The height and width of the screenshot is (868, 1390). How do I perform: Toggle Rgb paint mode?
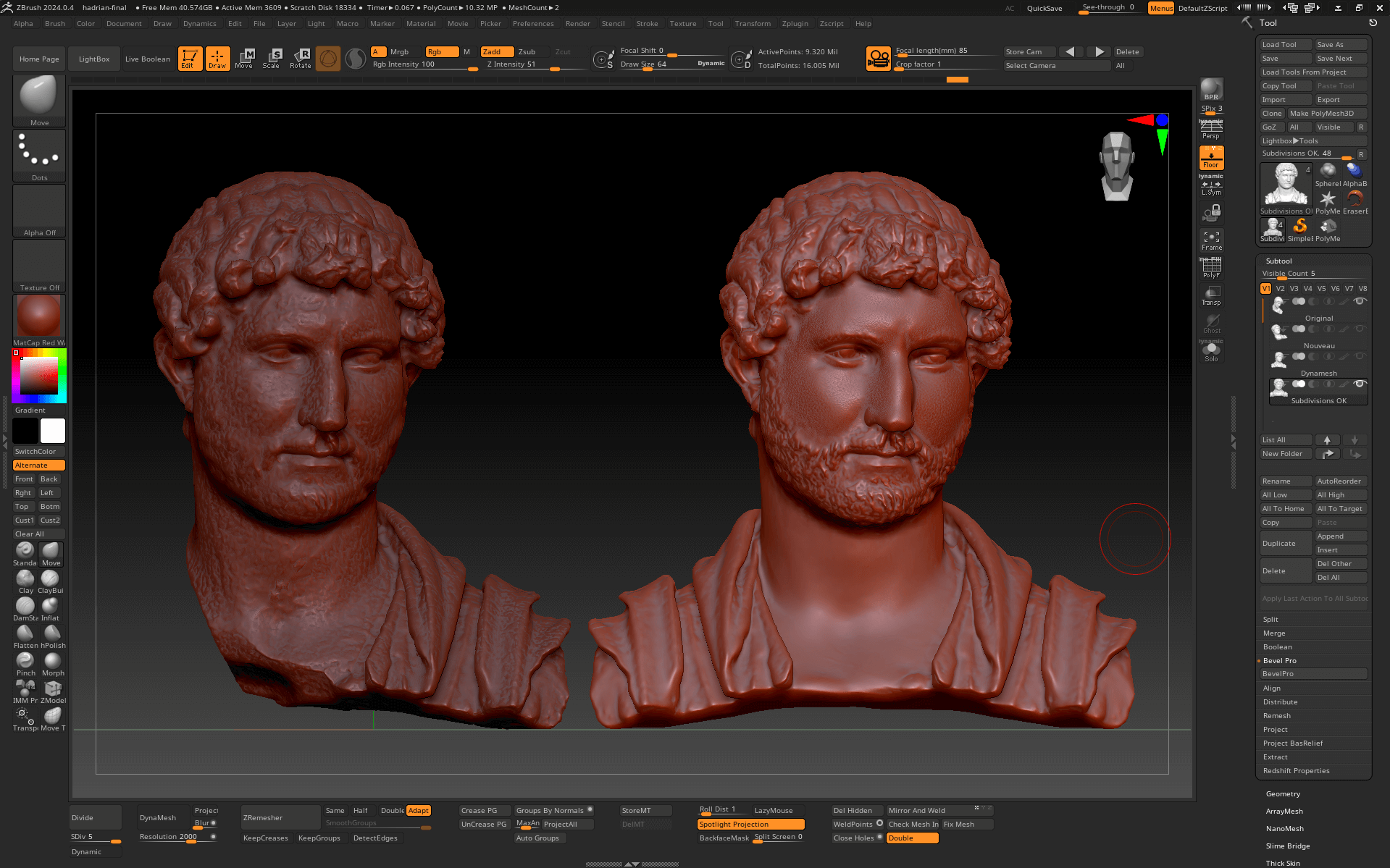(x=441, y=51)
